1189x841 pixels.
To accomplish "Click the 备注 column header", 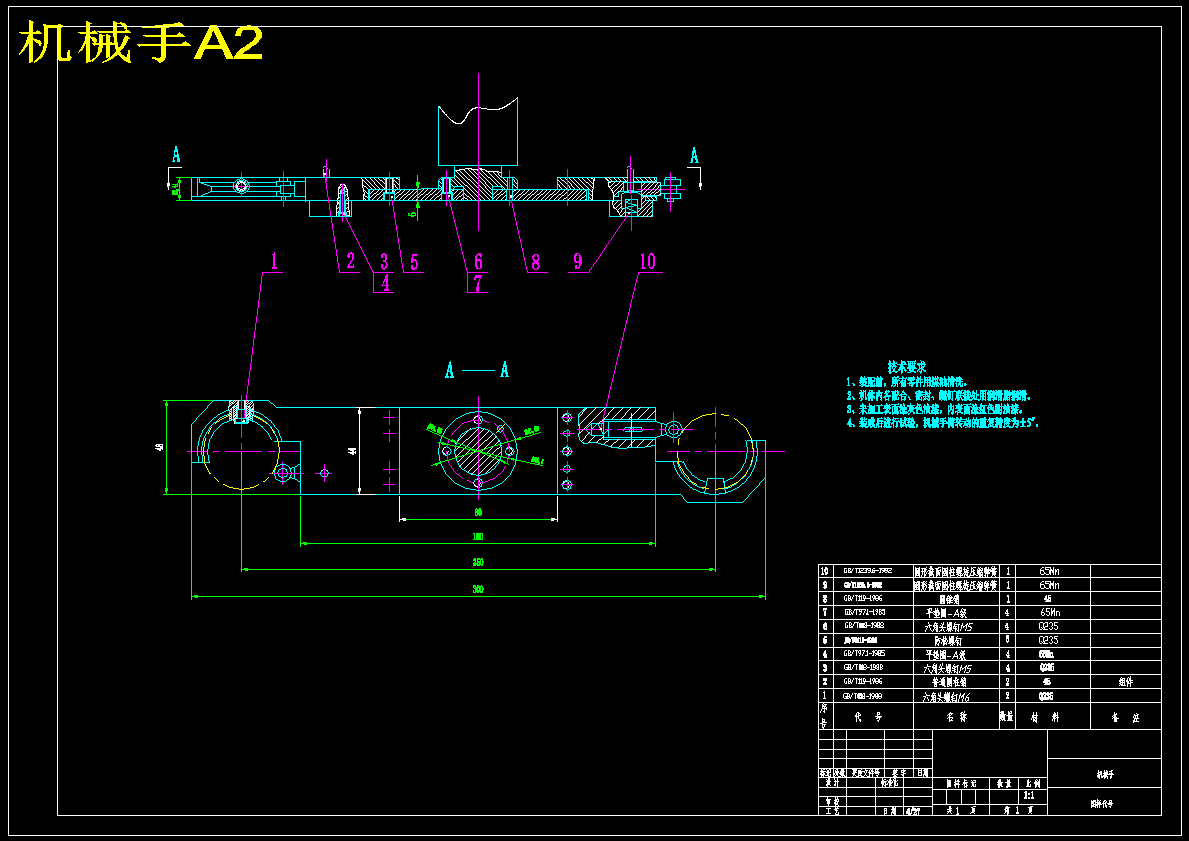I will coord(1125,717).
